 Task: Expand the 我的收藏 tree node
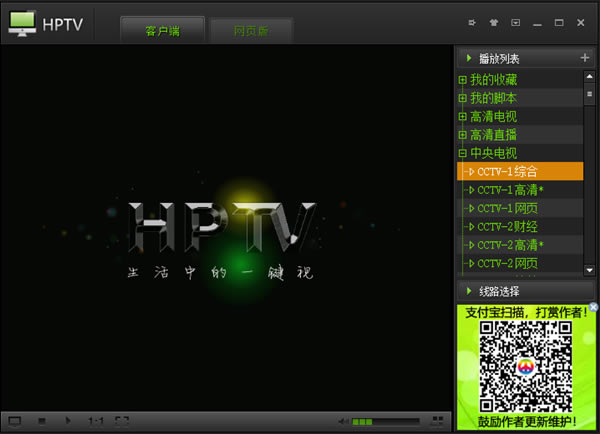point(462,80)
